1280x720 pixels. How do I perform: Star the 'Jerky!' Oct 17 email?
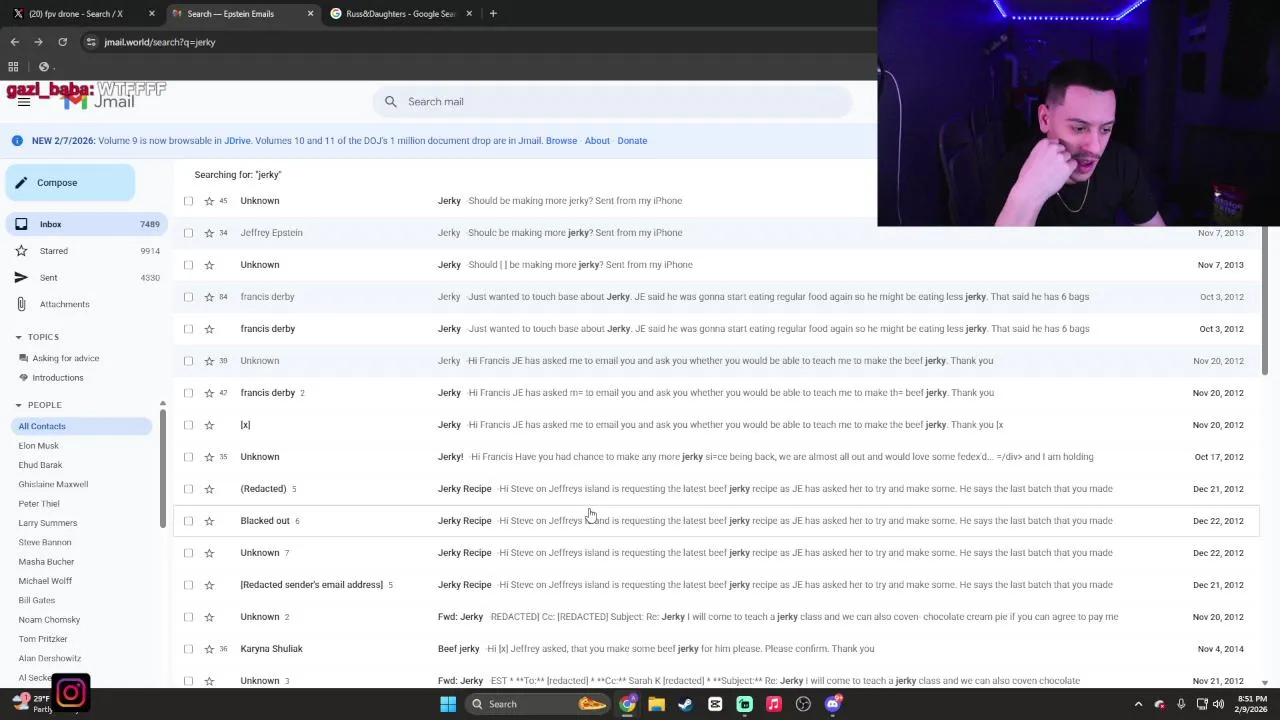tap(209, 457)
